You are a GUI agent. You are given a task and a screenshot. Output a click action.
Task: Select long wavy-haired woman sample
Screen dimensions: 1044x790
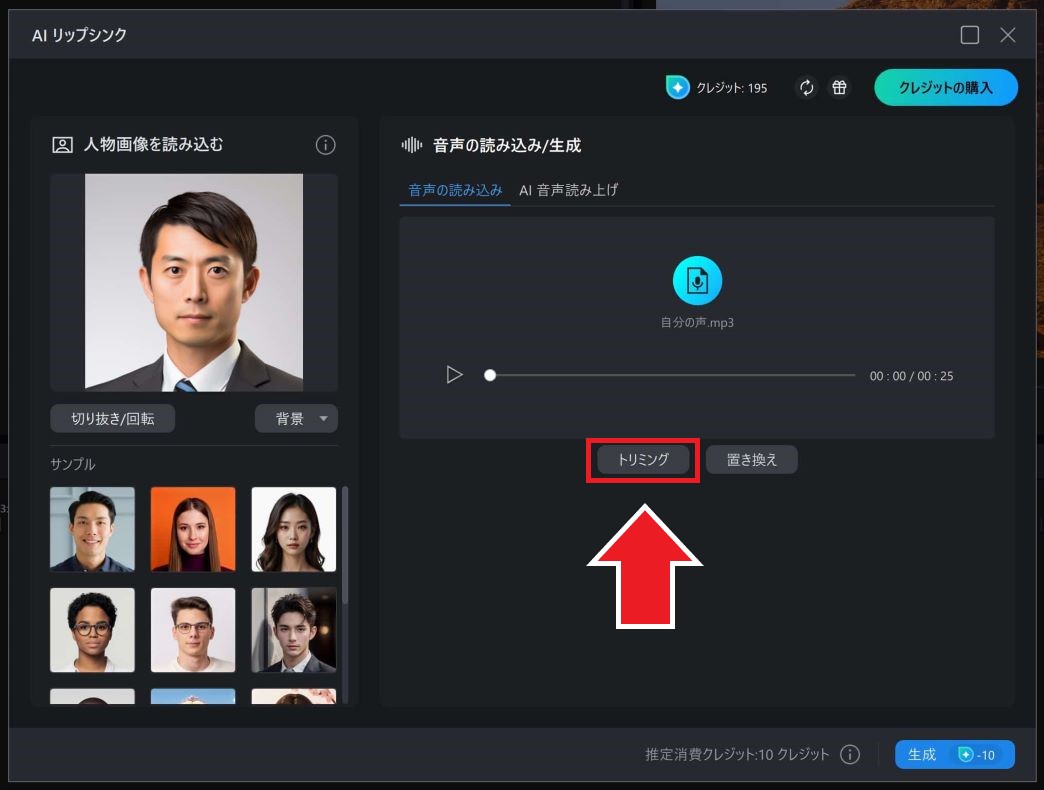[x=294, y=529]
